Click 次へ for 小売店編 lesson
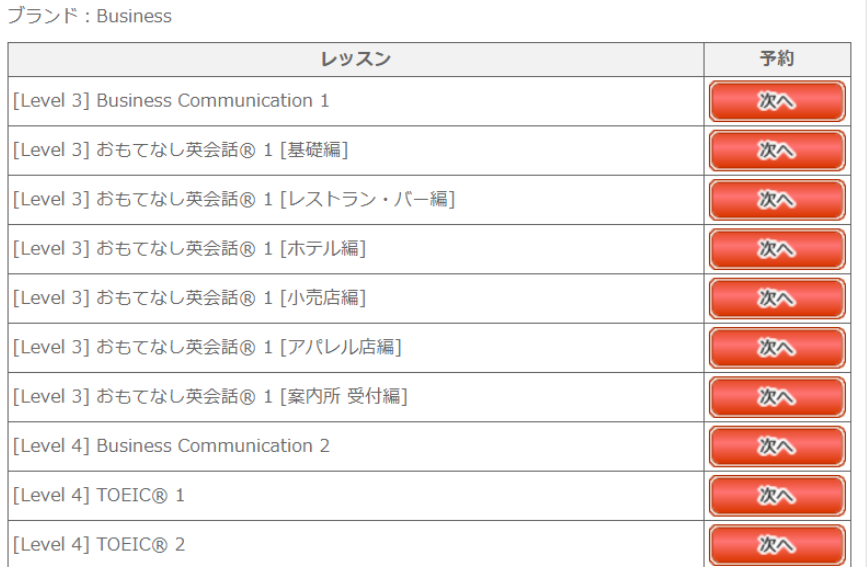The height and width of the screenshot is (567, 868). coord(777,298)
